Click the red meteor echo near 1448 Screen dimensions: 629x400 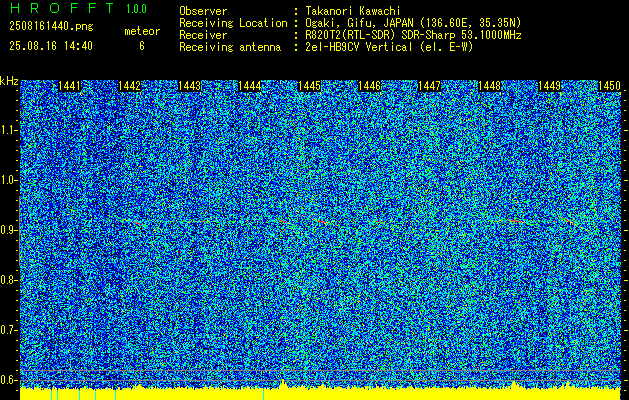(x=515, y=221)
